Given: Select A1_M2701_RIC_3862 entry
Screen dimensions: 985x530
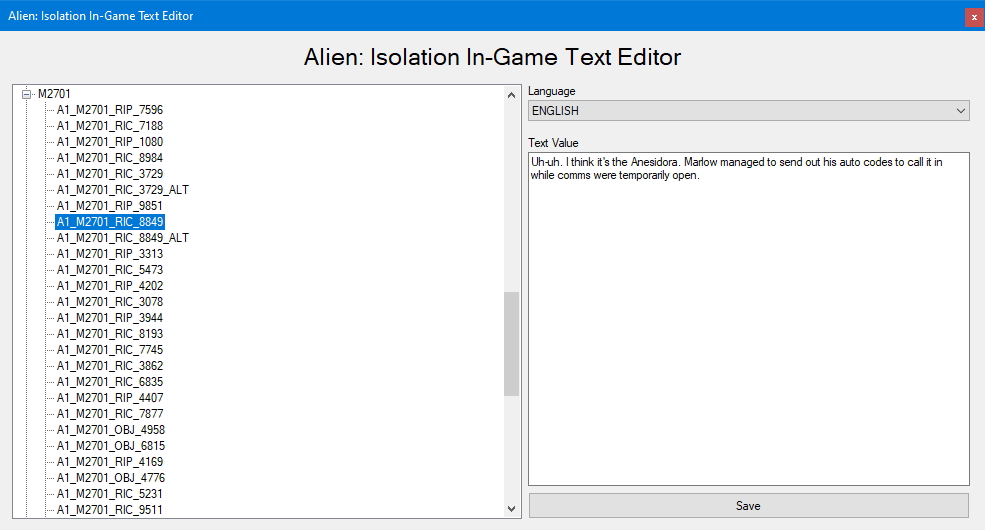Looking at the screenshot, I should tap(110, 366).
